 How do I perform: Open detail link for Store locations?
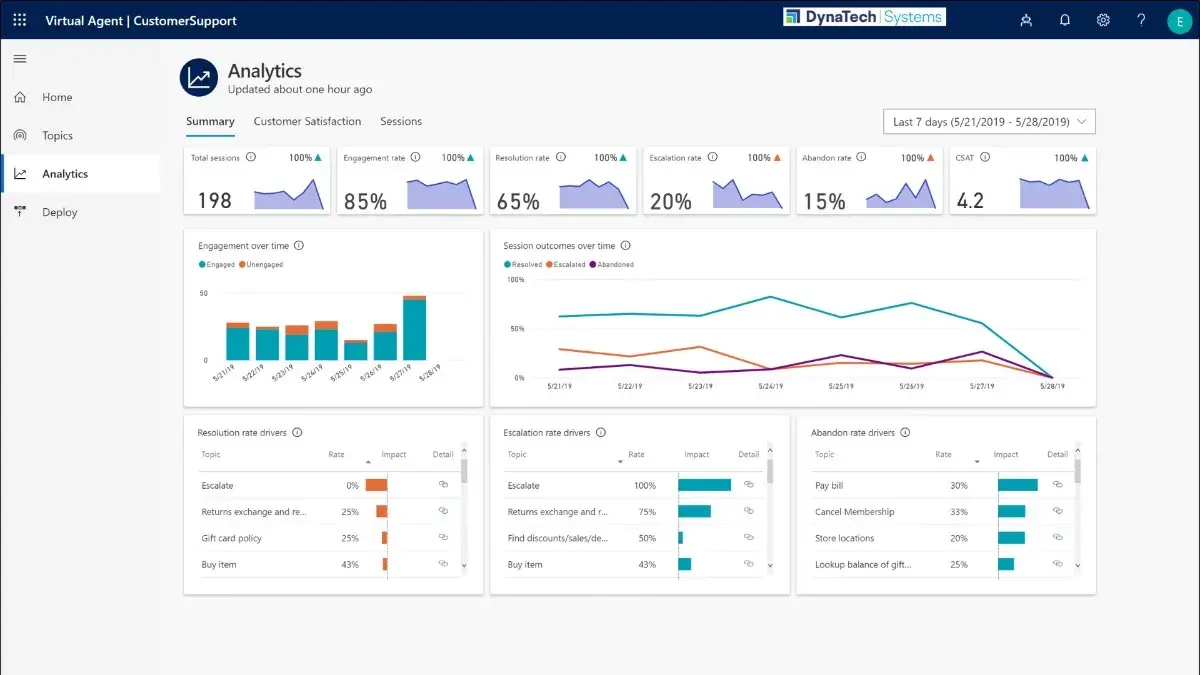click(1057, 537)
